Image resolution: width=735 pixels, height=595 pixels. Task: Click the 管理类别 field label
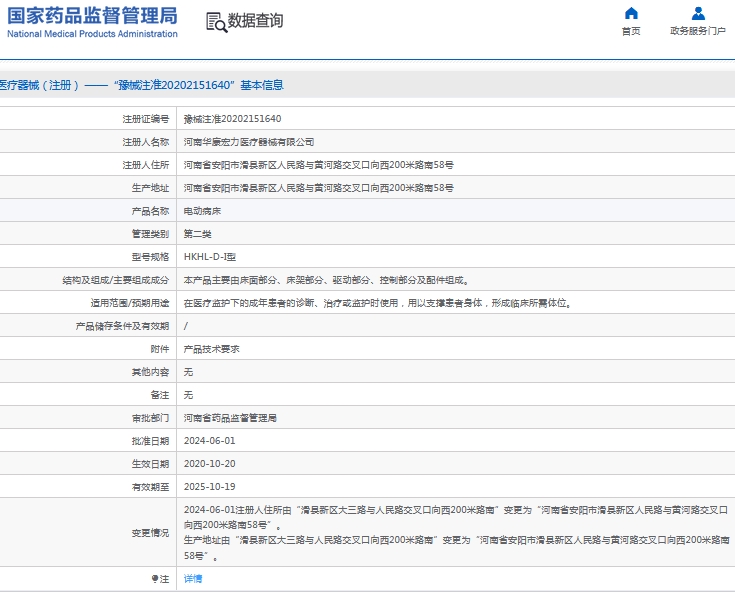[x=150, y=234]
